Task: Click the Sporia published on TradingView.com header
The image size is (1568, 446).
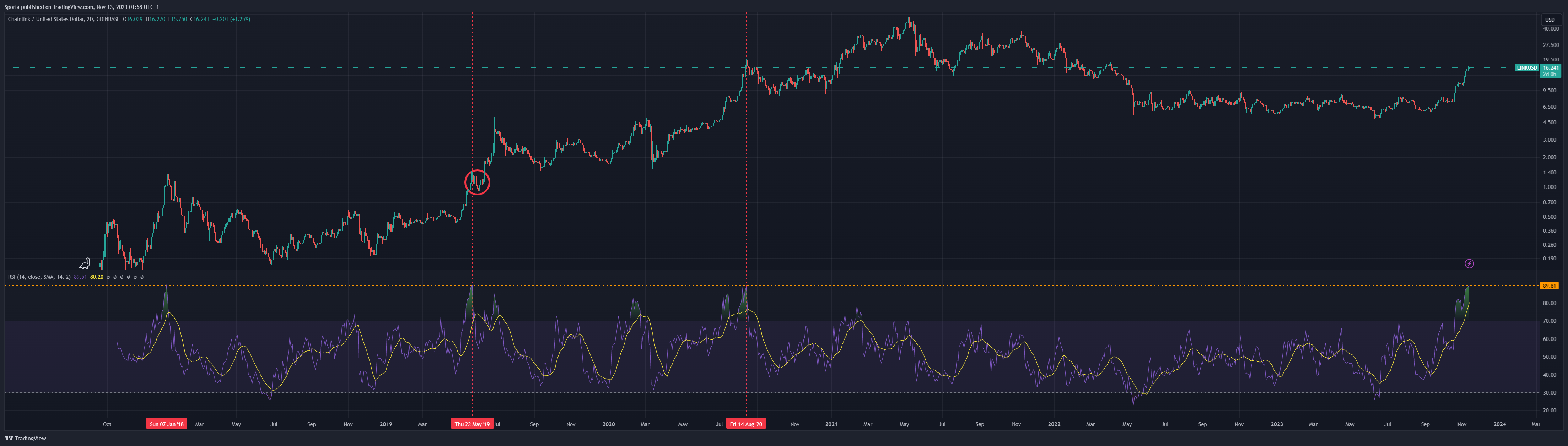Action: click(82, 7)
